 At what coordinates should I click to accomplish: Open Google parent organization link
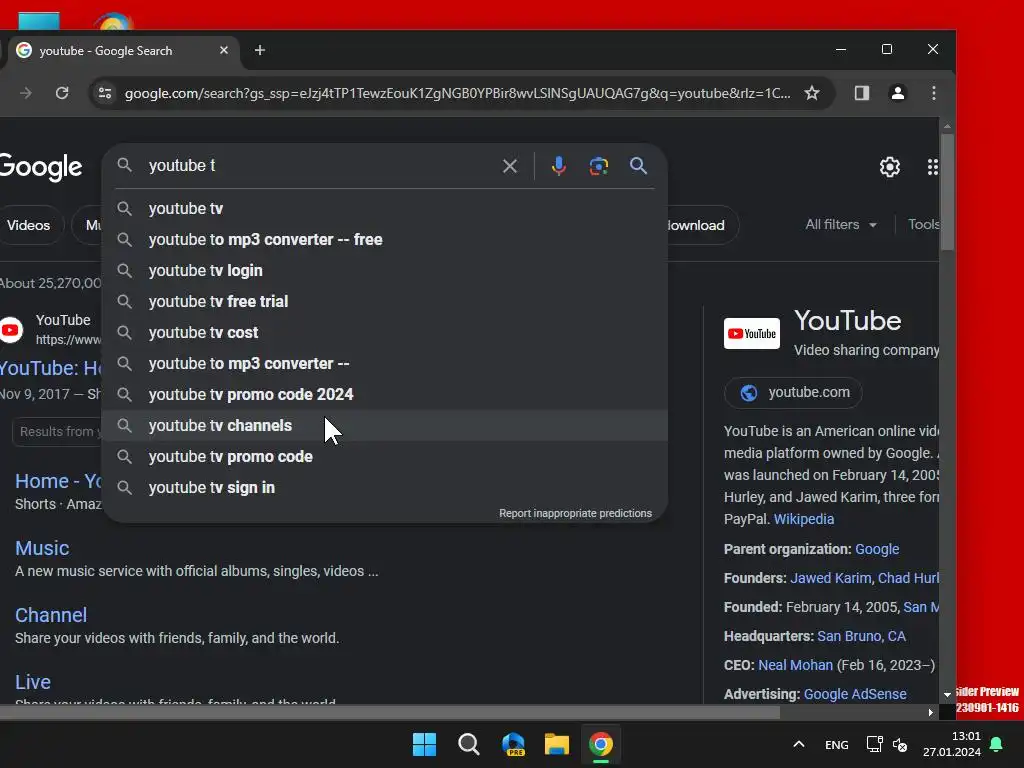click(x=877, y=549)
